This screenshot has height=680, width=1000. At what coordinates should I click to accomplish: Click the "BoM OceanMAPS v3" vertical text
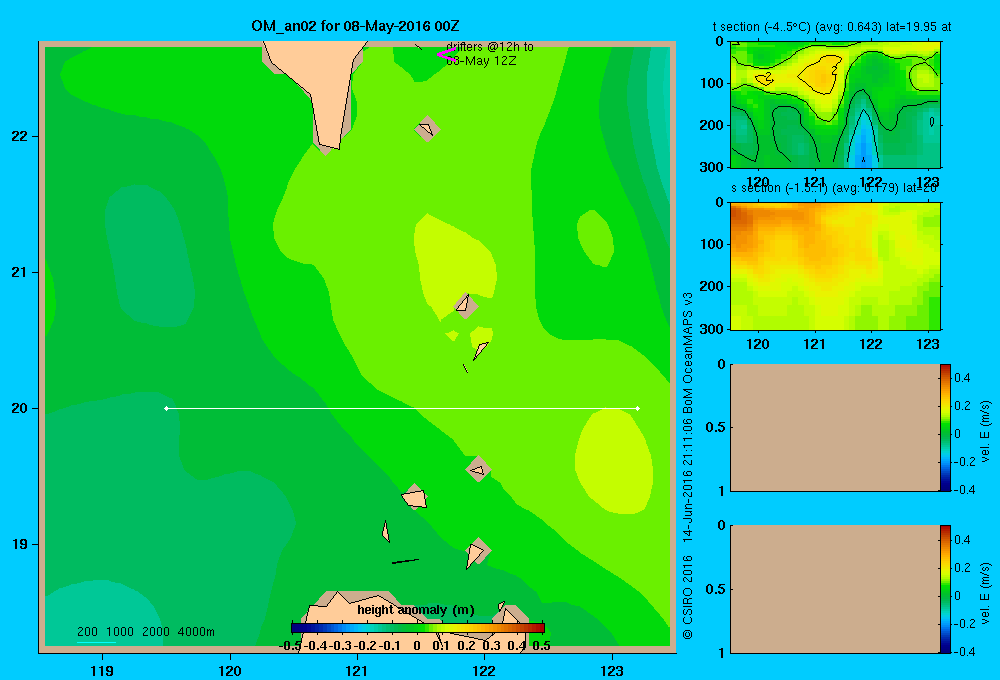click(688, 352)
